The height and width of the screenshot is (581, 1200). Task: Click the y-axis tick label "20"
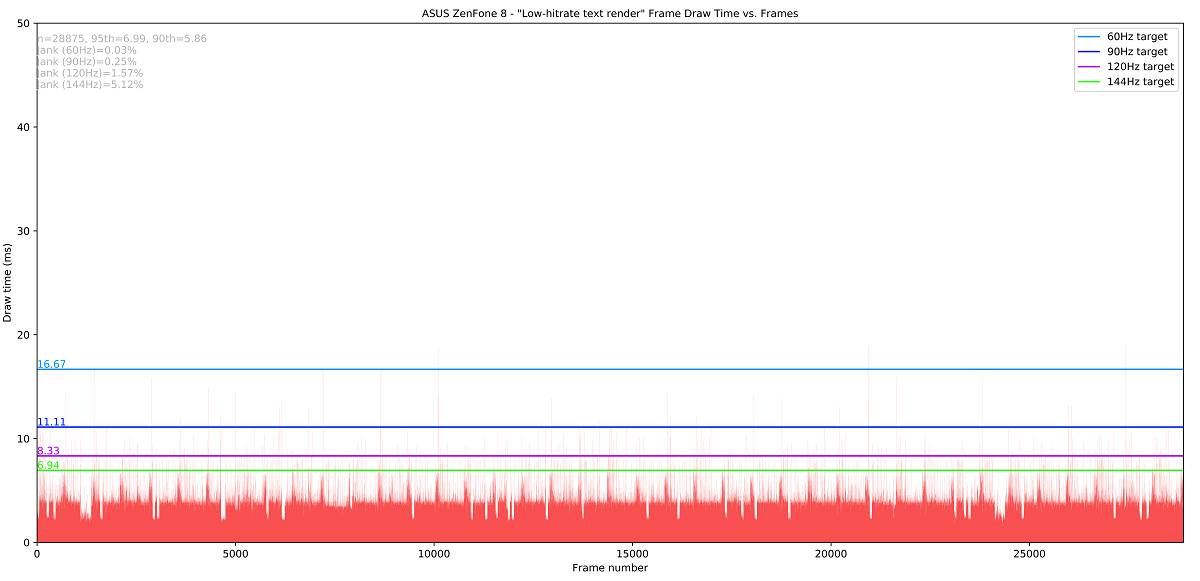pyautogui.click(x=23, y=335)
